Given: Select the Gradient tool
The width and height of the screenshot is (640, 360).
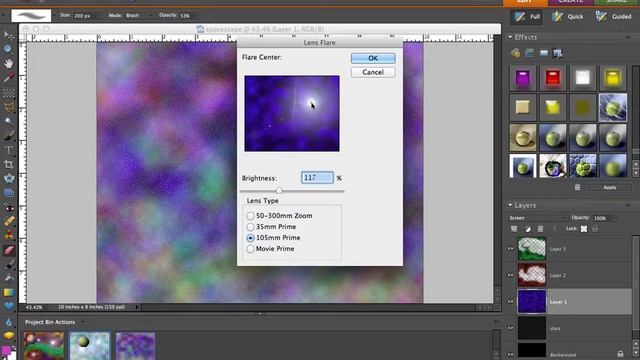Looking at the screenshot, I should [9, 293].
